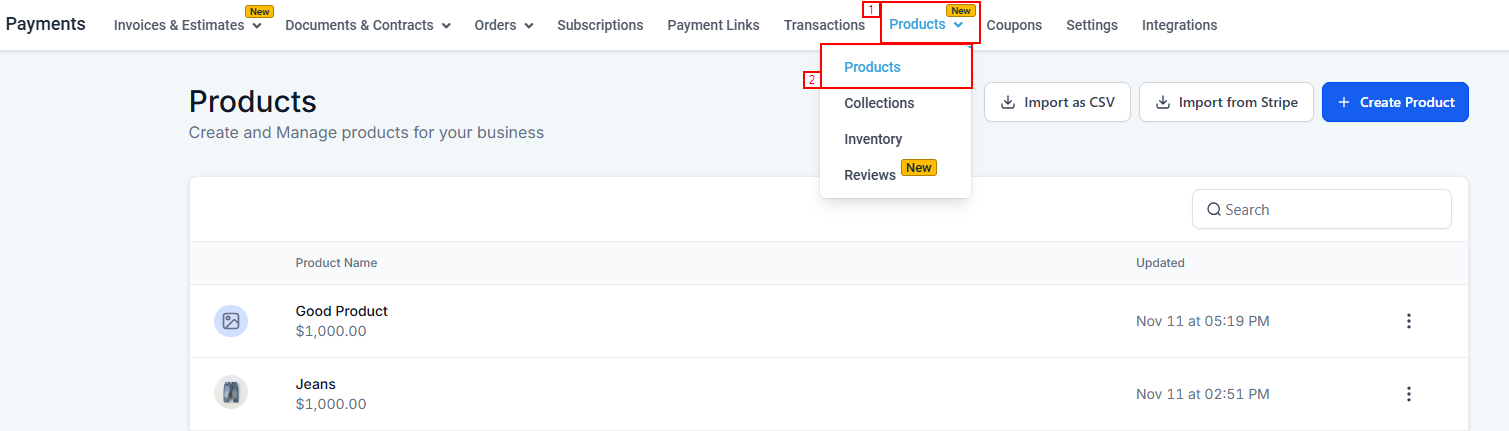
Task: Click the Good Product name link
Action: [341, 311]
